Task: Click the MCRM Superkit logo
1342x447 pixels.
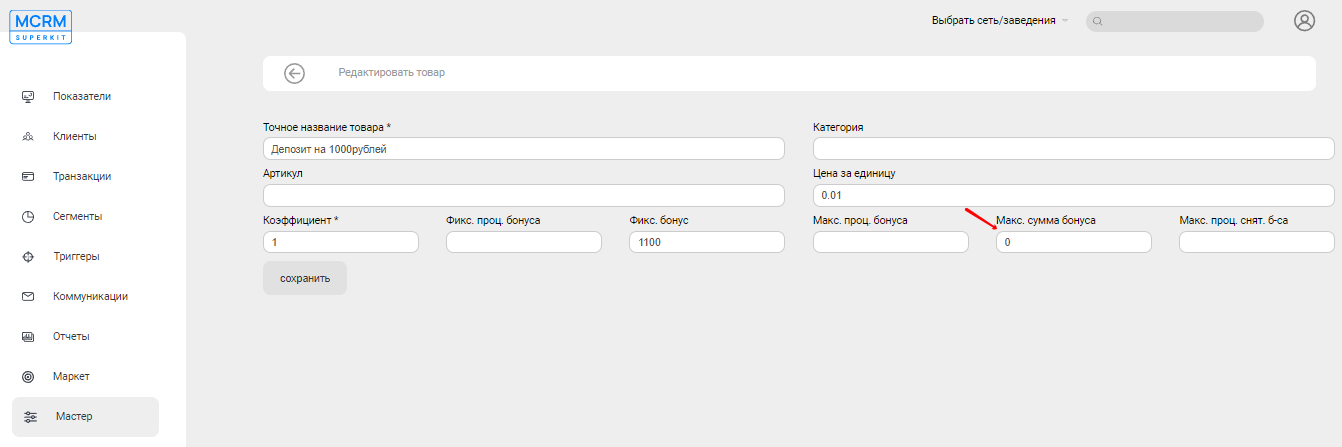Action: 42,25
